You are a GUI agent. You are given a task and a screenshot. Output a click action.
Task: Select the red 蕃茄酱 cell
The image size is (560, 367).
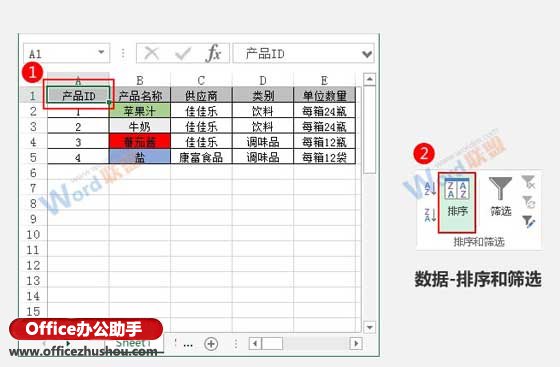[x=140, y=142]
